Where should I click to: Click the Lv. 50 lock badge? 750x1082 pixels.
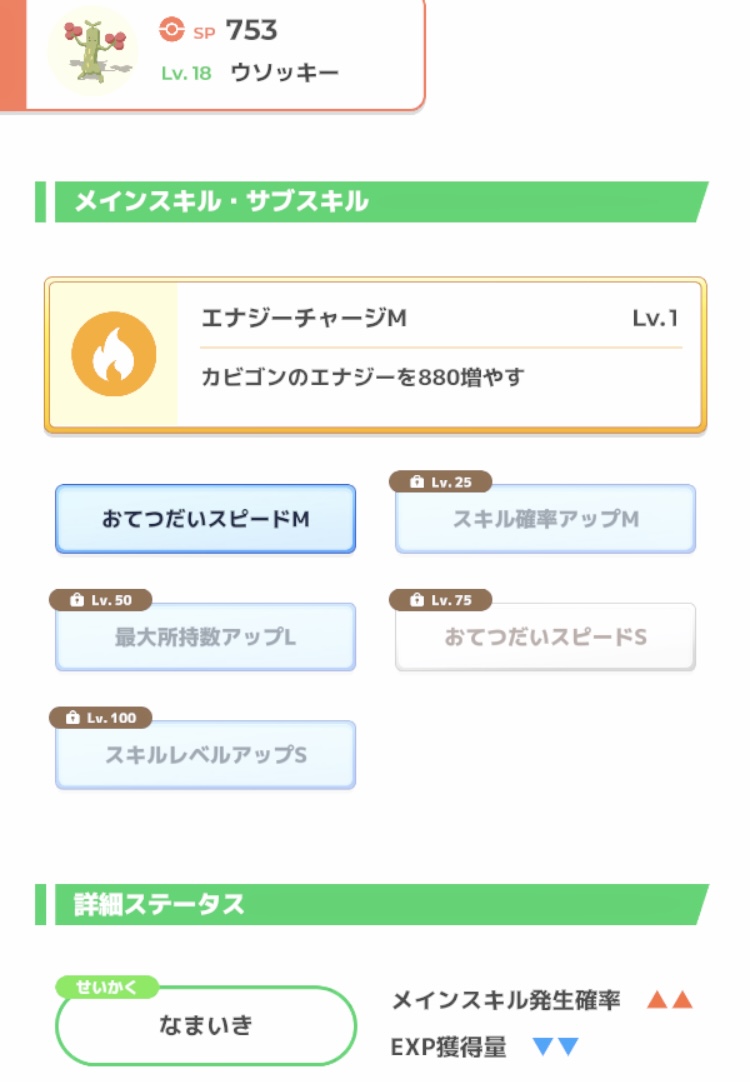coord(100,600)
